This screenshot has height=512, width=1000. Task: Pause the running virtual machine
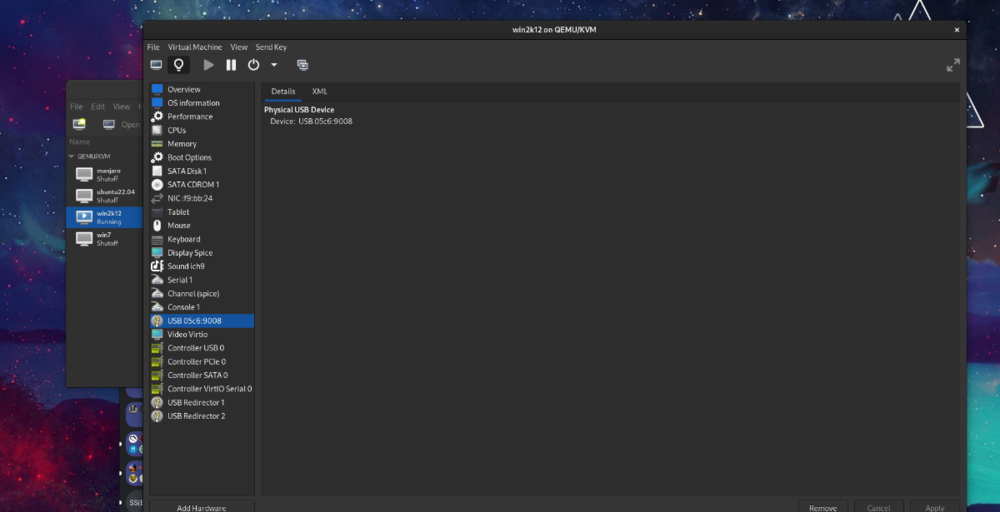231,65
